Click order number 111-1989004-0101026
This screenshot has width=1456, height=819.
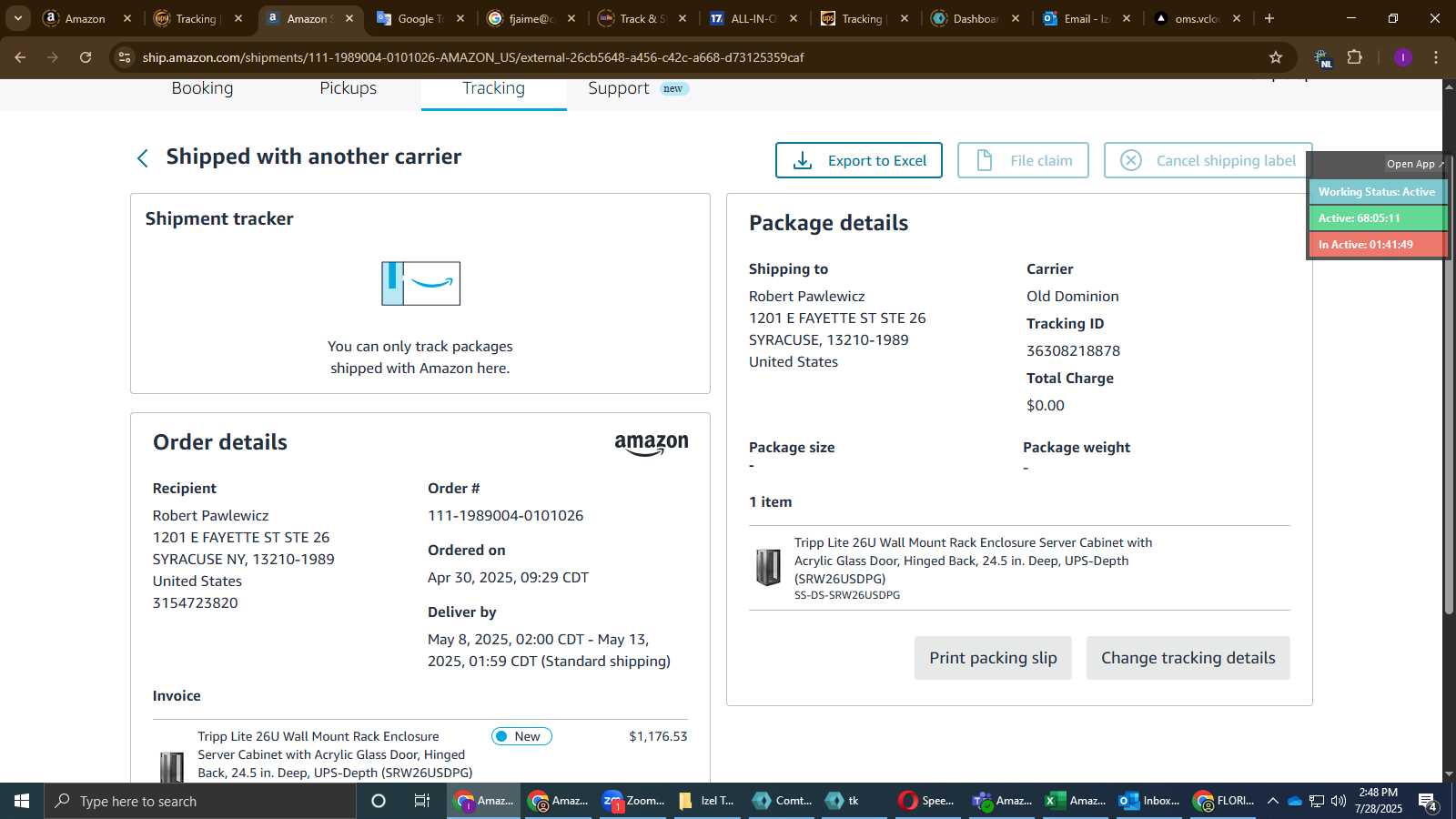pyautogui.click(x=505, y=516)
